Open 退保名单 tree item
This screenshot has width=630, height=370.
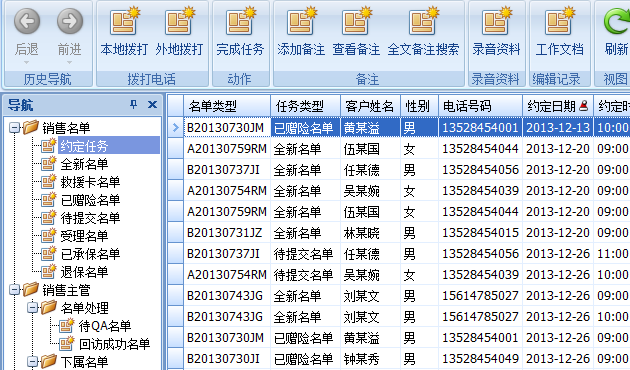coord(84,272)
